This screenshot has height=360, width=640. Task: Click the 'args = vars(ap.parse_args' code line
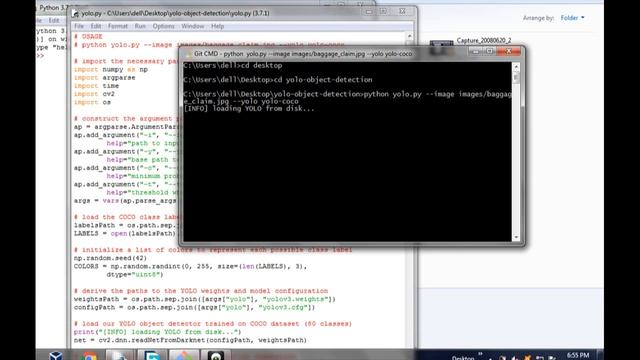click(x=125, y=201)
